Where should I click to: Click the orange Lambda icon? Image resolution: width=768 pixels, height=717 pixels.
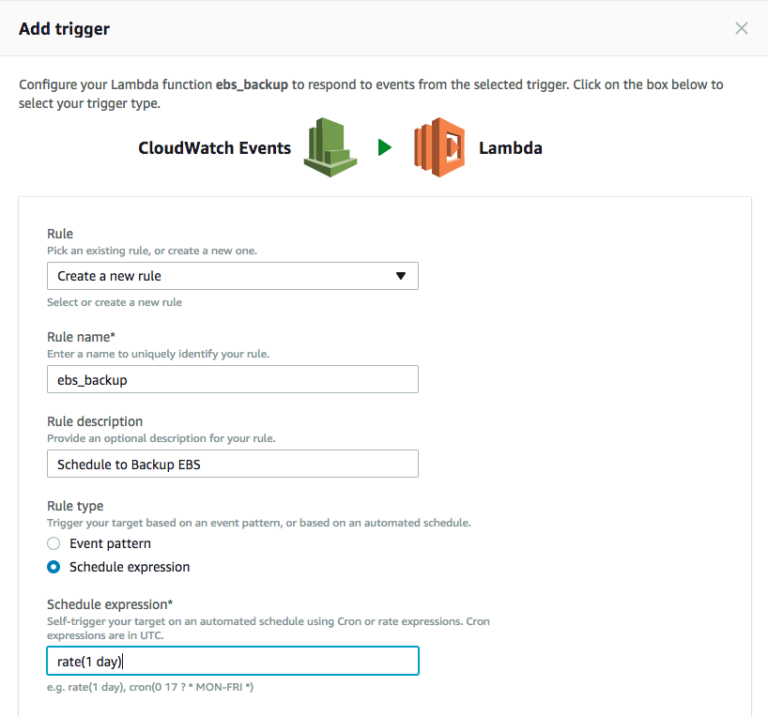(439, 147)
